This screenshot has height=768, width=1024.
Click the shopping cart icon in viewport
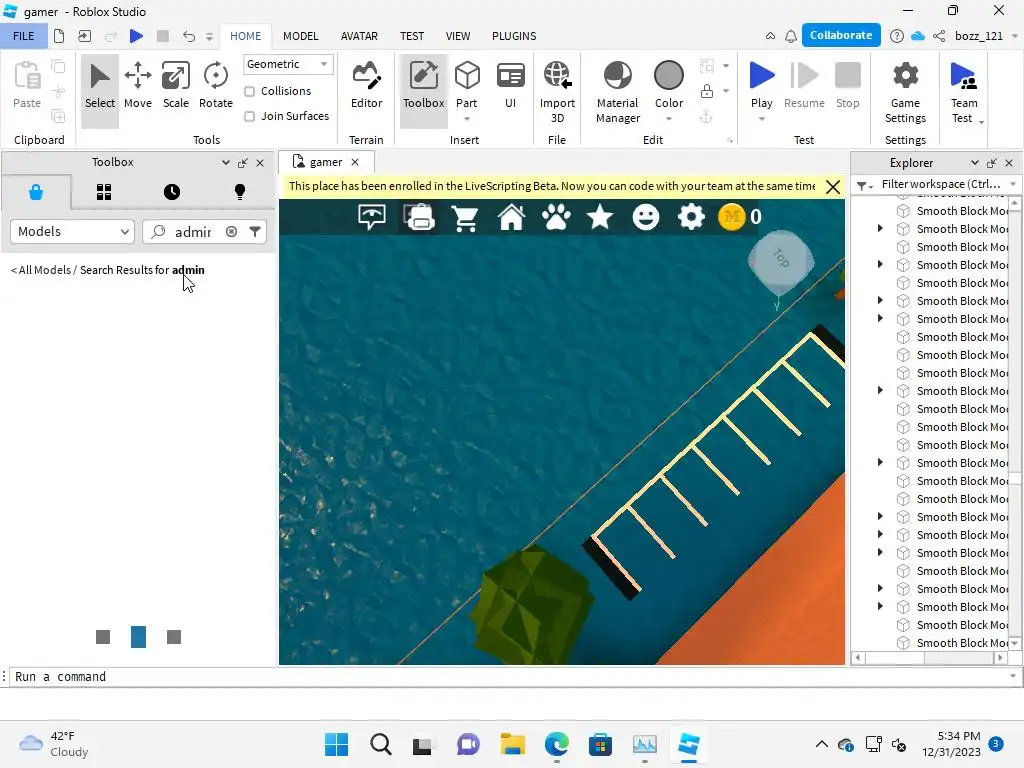click(465, 217)
